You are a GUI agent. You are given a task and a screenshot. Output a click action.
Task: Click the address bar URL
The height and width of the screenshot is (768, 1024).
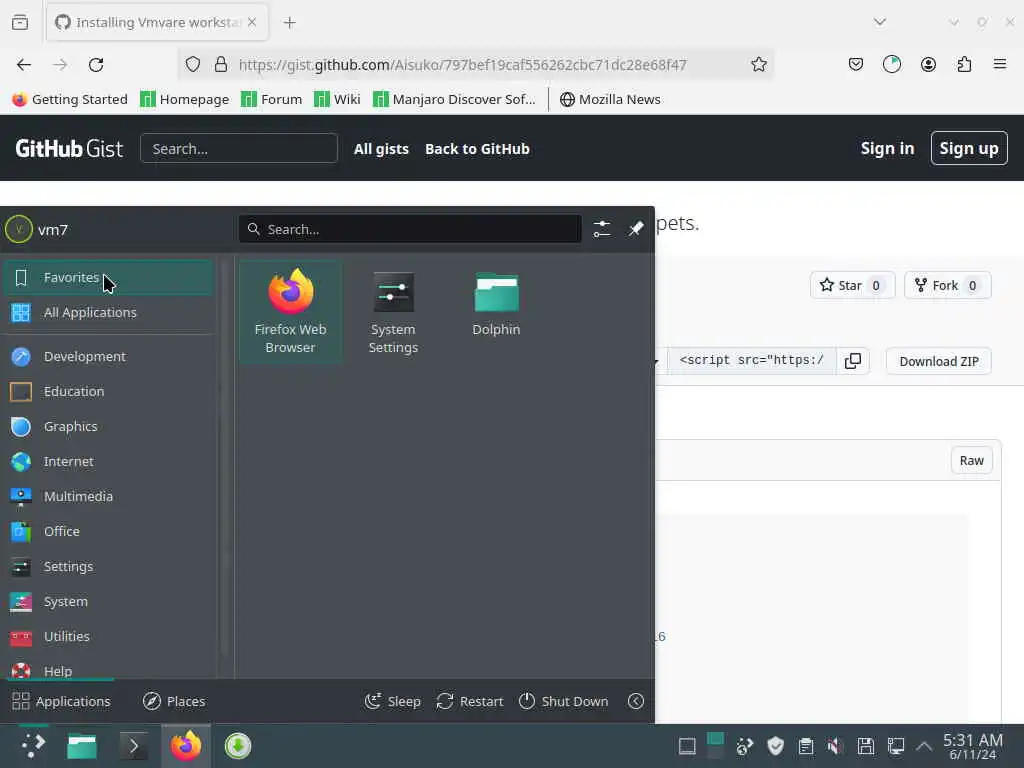point(462,65)
